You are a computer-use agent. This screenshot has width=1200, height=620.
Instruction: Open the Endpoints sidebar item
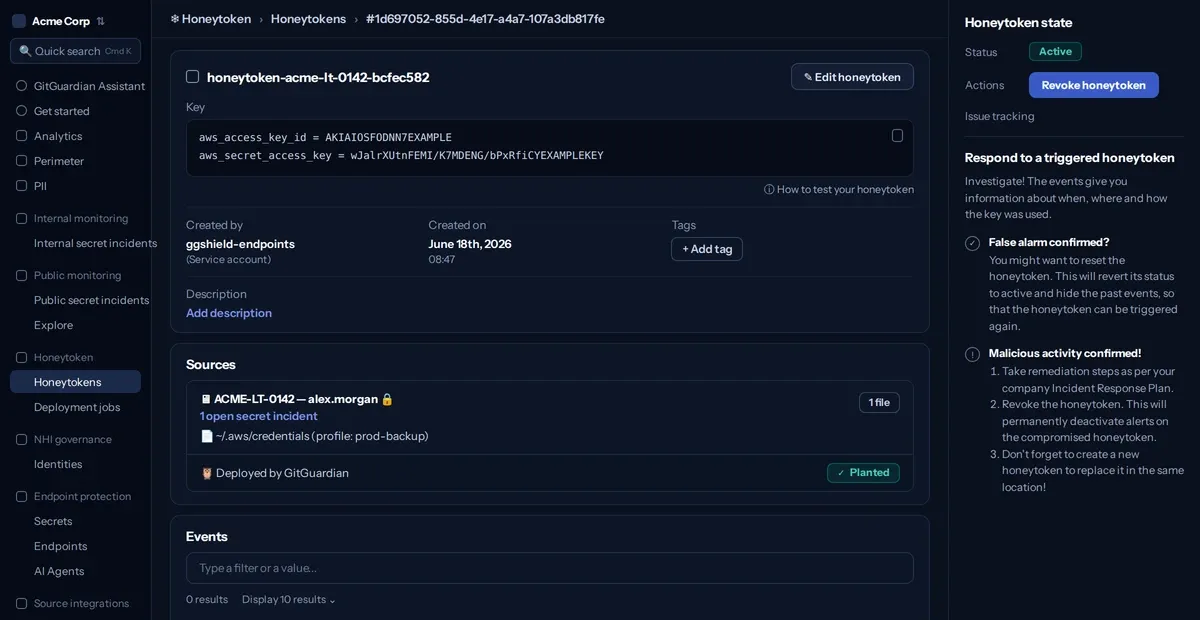point(75,546)
